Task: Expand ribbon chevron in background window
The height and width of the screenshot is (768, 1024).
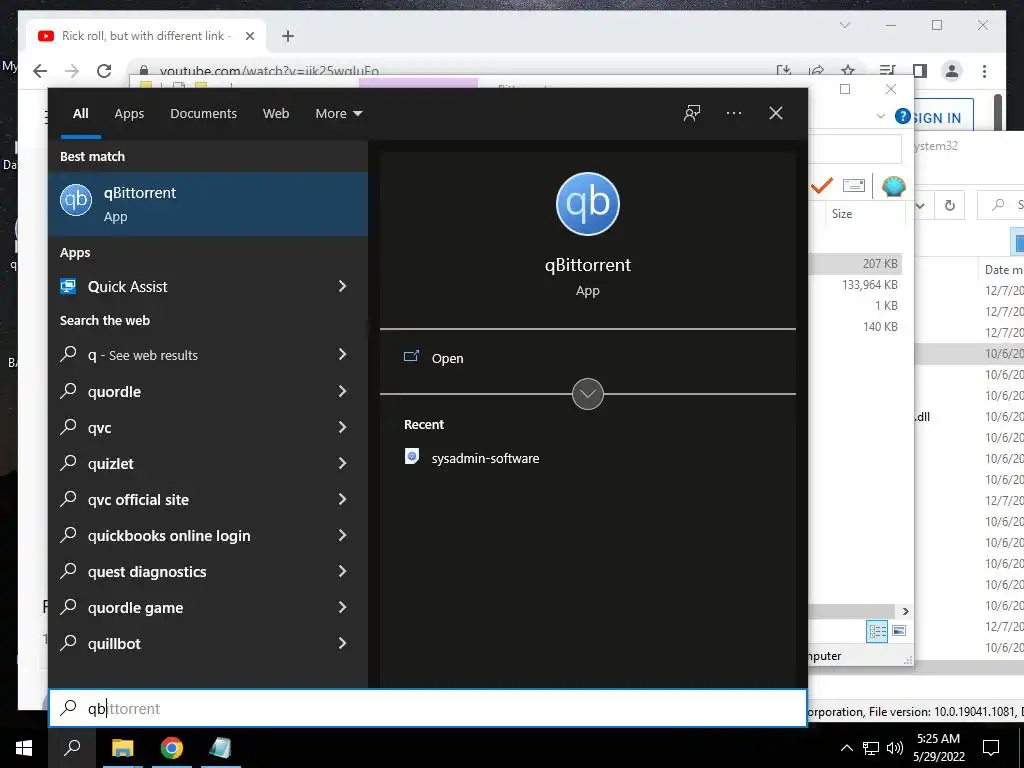Action: [x=880, y=116]
